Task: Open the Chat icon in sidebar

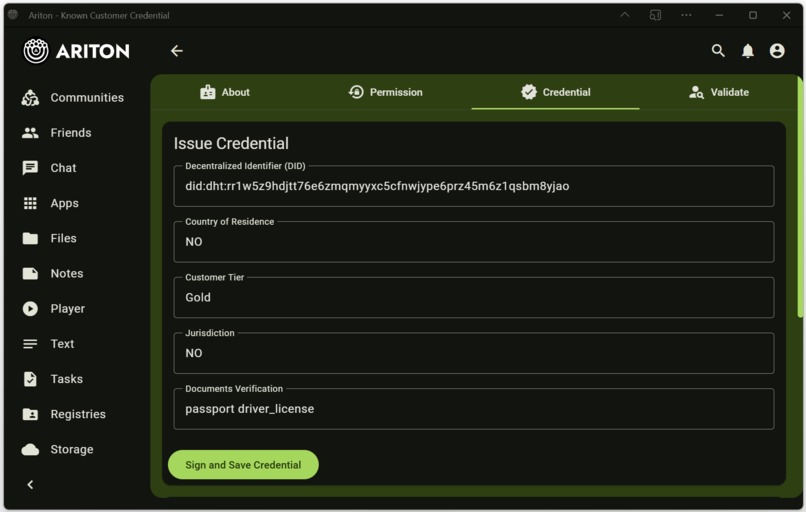Action: 30,168
